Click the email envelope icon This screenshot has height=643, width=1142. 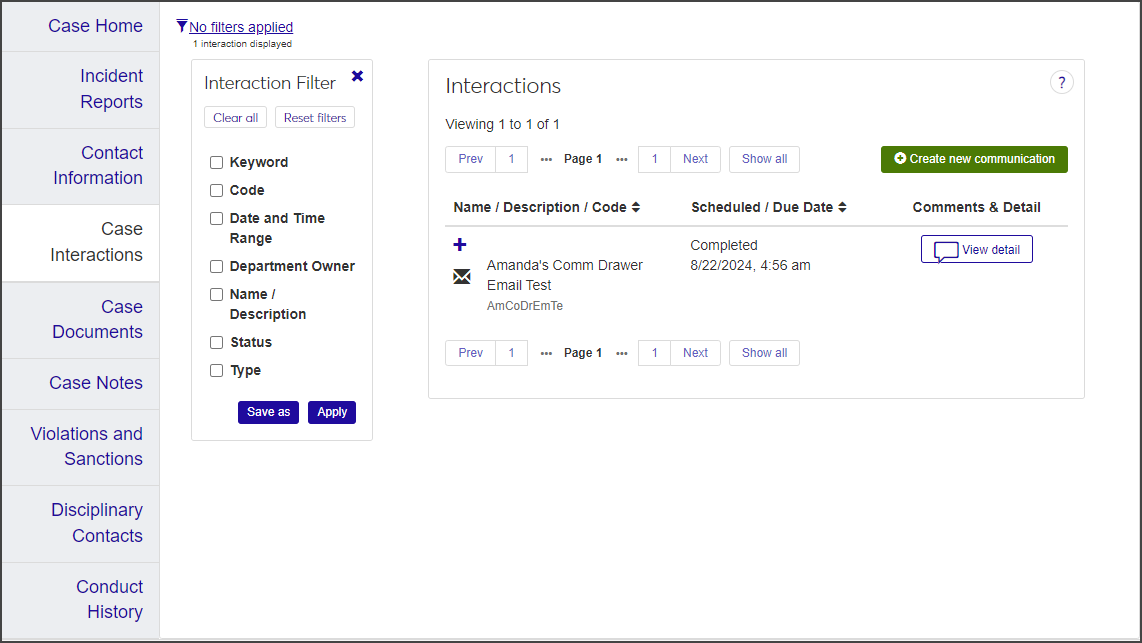click(x=462, y=276)
